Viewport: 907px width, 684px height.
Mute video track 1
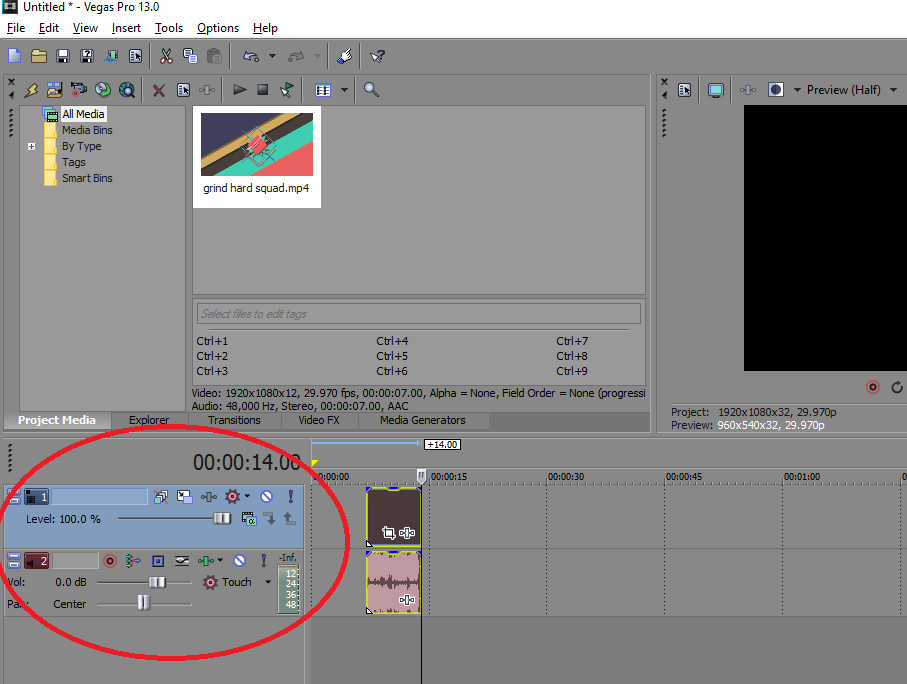pos(267,497)
